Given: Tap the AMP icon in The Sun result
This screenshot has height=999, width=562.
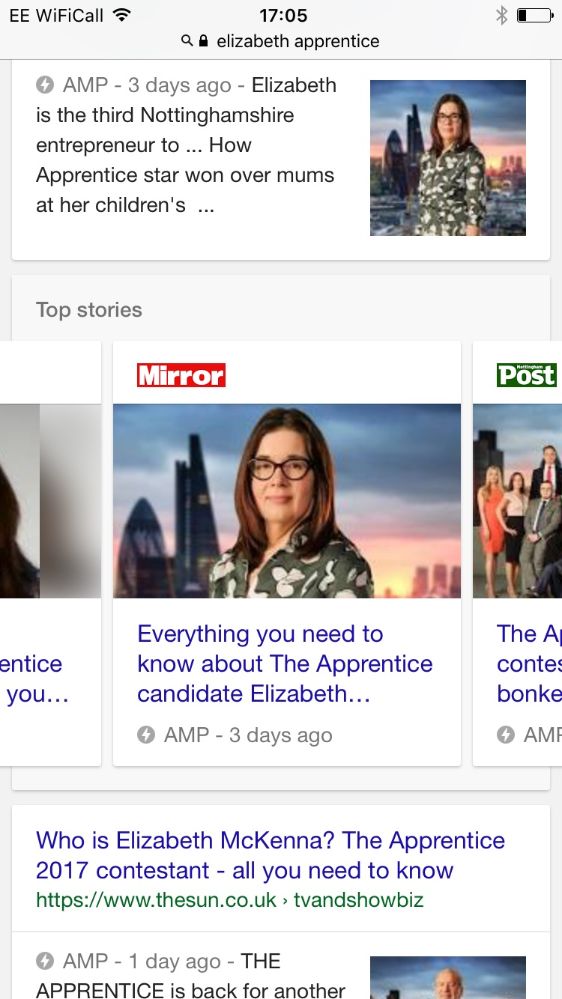Looking at the screenshot, I should click(x=45, y=961).
